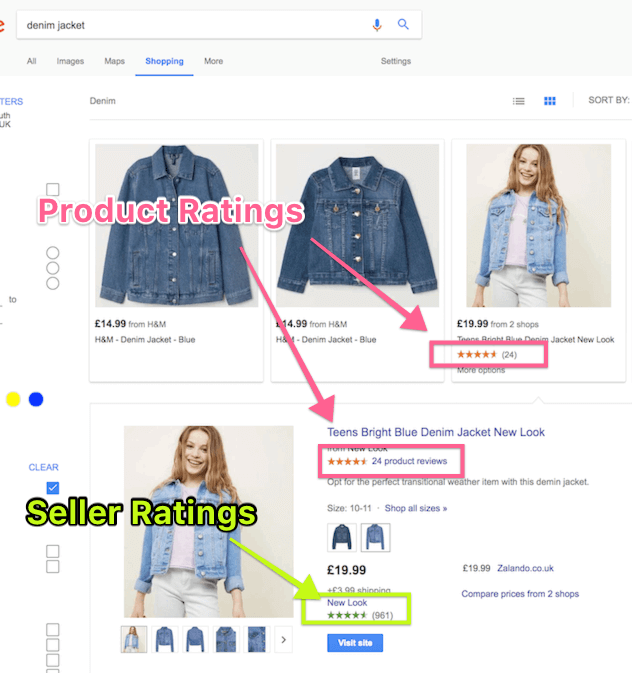This screenshot has width=632, height=673.
Task: Click the magnifying glass search icon
Action: 403,24
